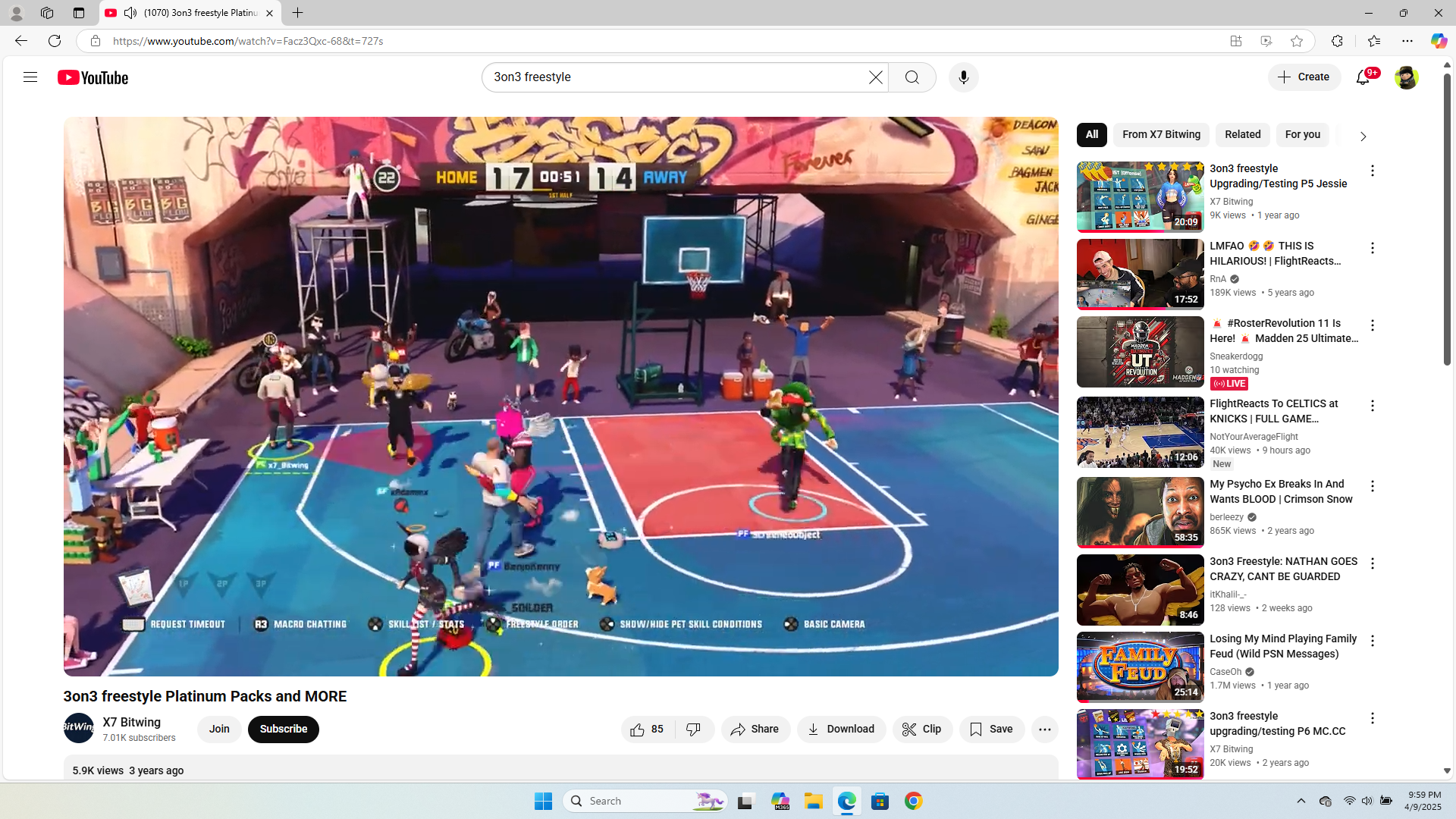
Task: Open the account avatar menu
Action: point(1406,77)
